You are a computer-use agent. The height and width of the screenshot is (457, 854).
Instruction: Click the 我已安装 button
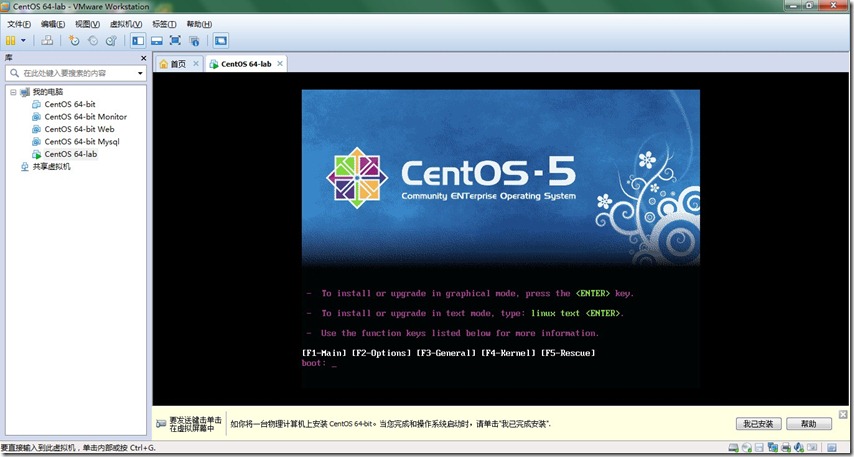759,424
